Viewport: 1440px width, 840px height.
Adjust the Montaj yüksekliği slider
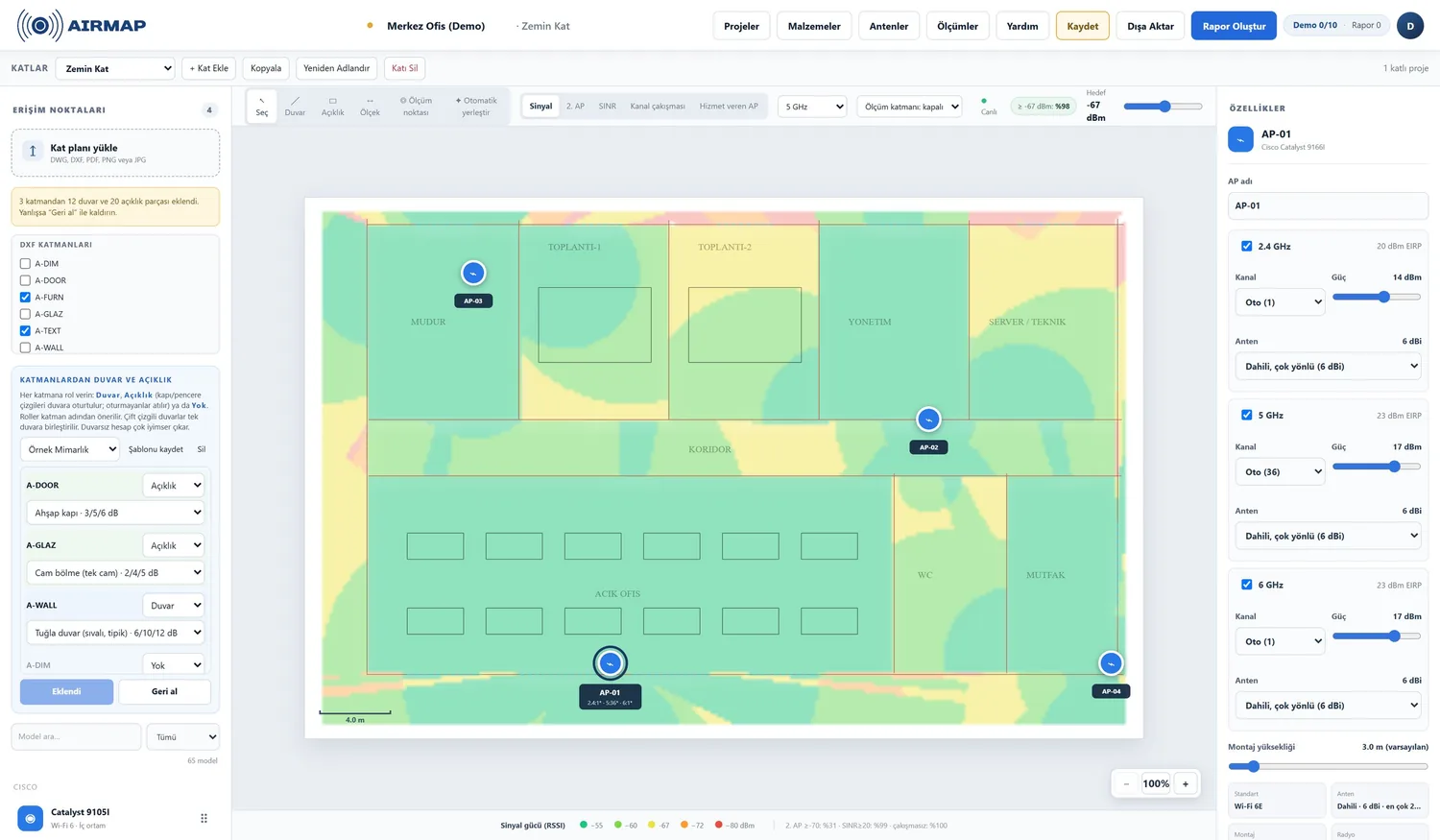(1328, 766)
